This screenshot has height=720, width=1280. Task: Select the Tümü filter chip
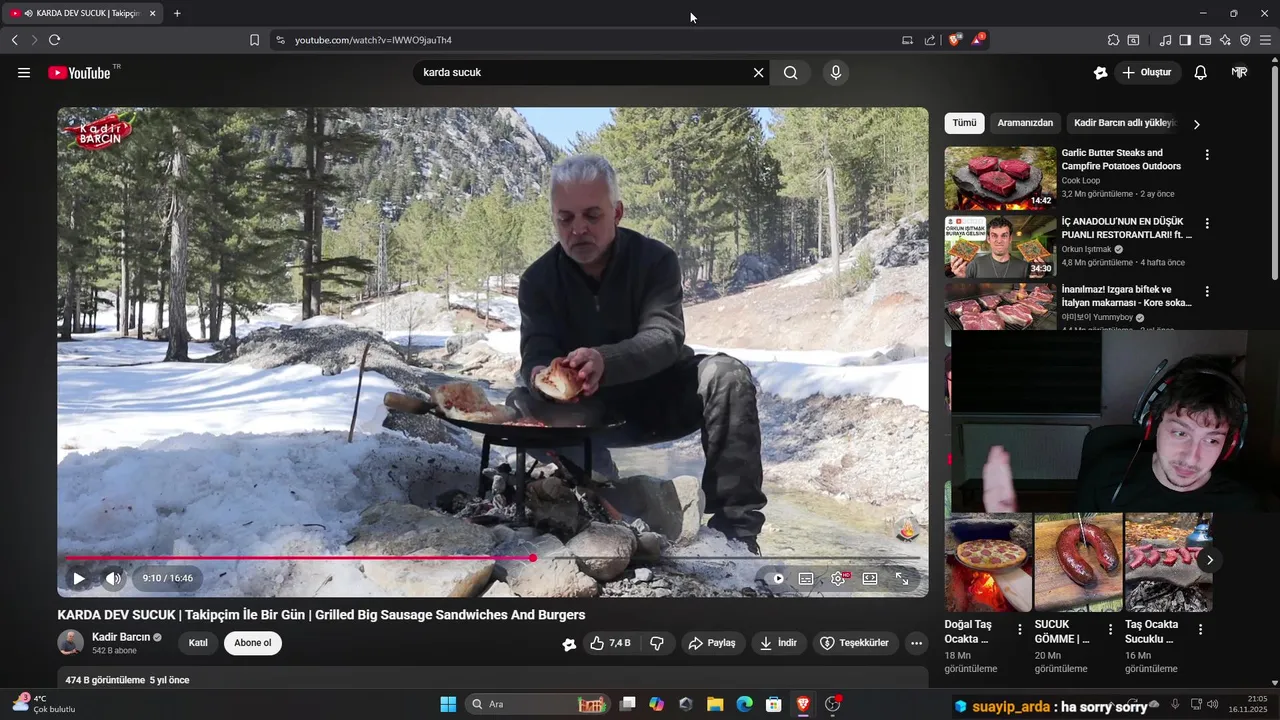pyautogui.click(x=964, y=123)
